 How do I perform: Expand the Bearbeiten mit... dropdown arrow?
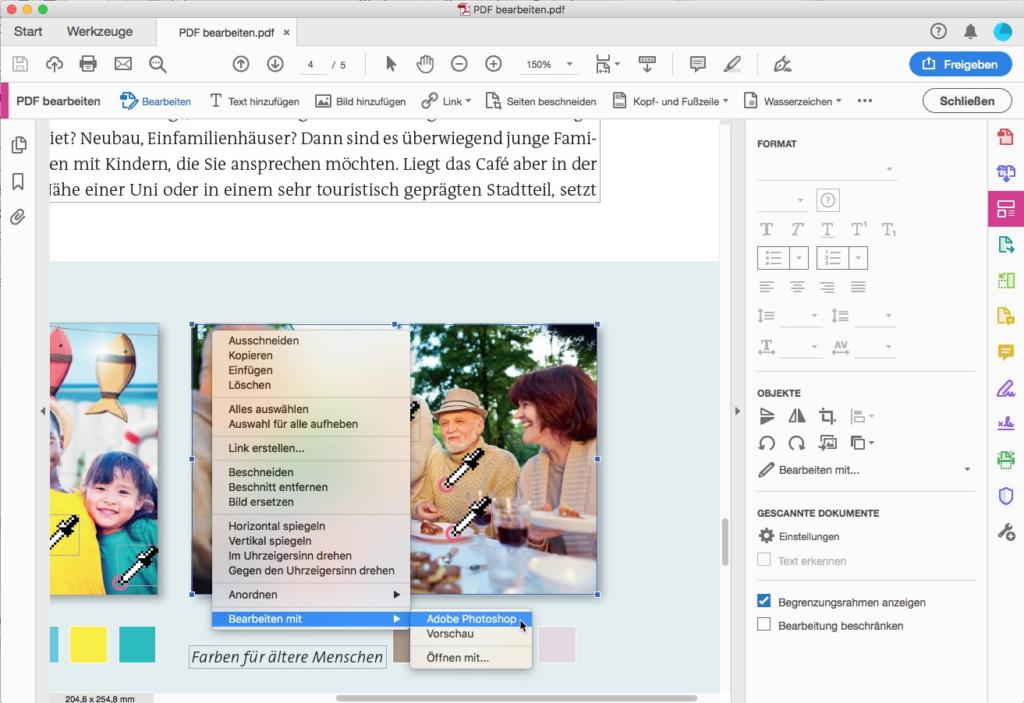pos(967,469)
